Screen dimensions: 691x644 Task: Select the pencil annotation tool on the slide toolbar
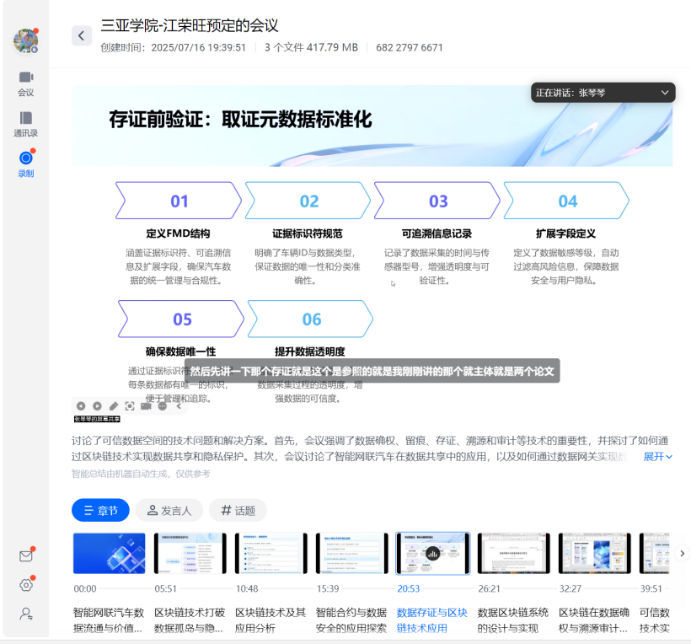click(114, 406)
